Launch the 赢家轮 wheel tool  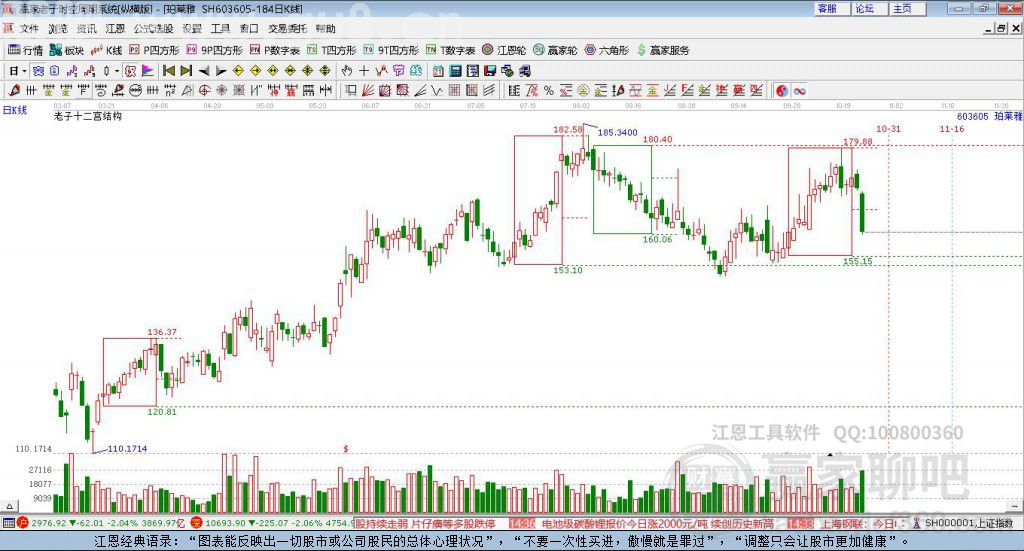coord(555,50)
